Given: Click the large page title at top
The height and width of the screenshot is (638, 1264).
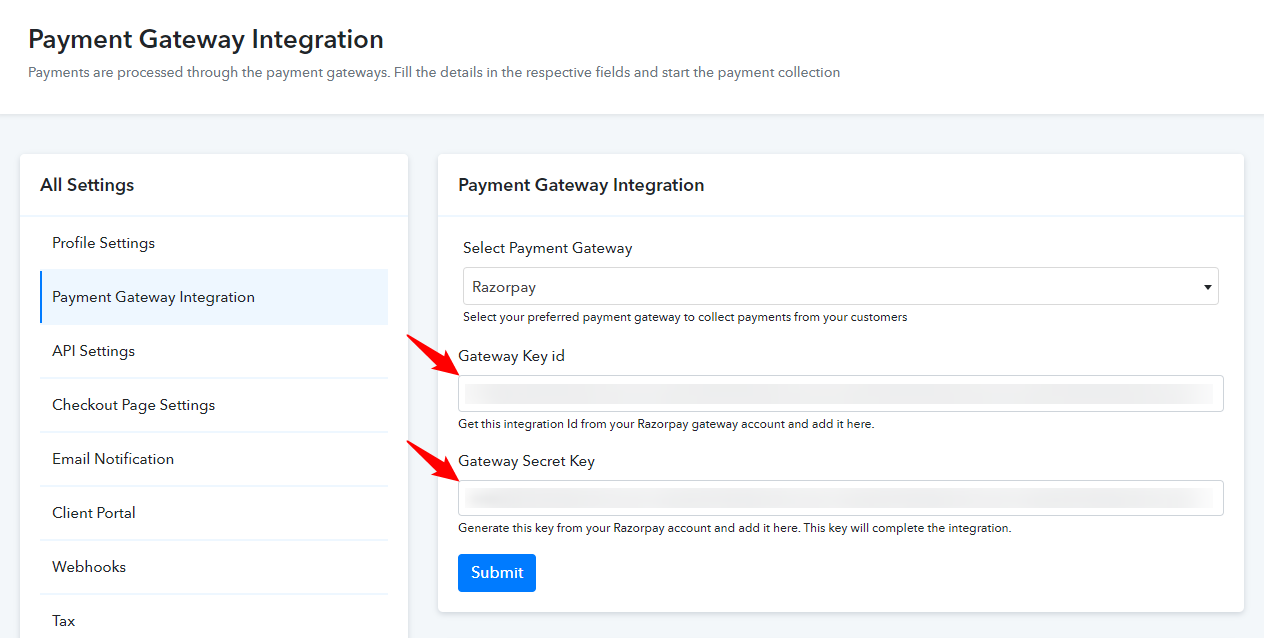Looking at the screenshot, I should 206,40.
